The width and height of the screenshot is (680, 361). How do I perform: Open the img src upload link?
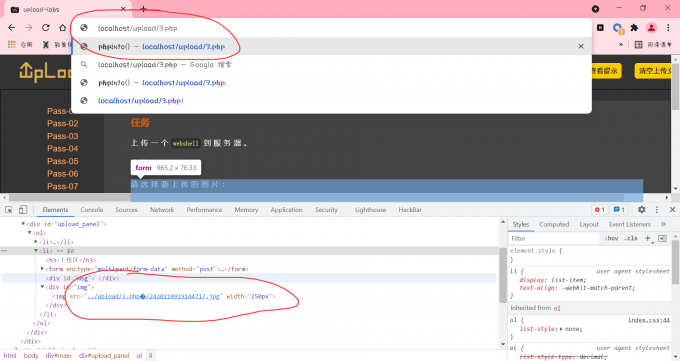point(154,296)
